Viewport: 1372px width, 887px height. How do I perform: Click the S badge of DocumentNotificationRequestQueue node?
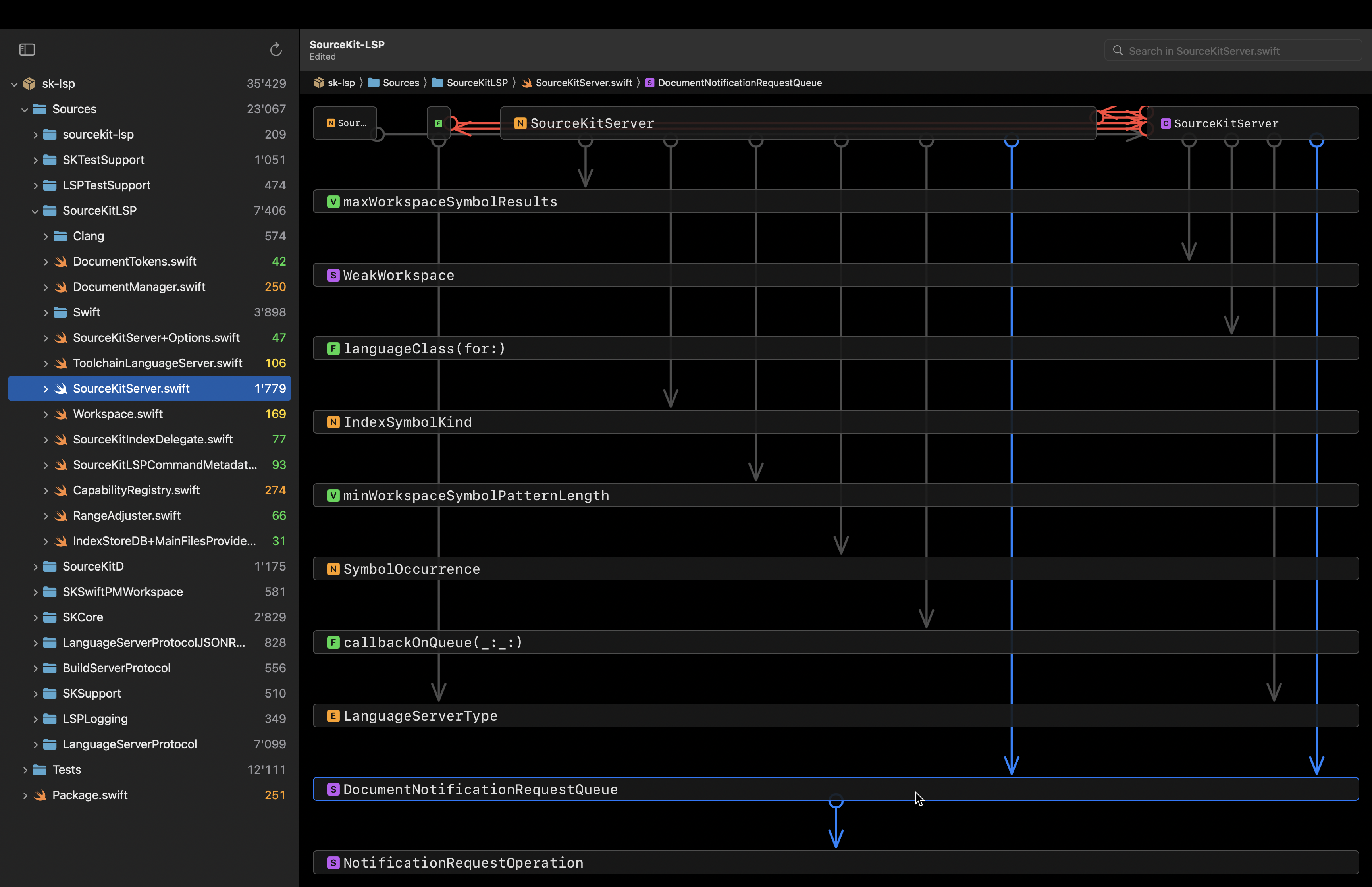pos(333,789)
